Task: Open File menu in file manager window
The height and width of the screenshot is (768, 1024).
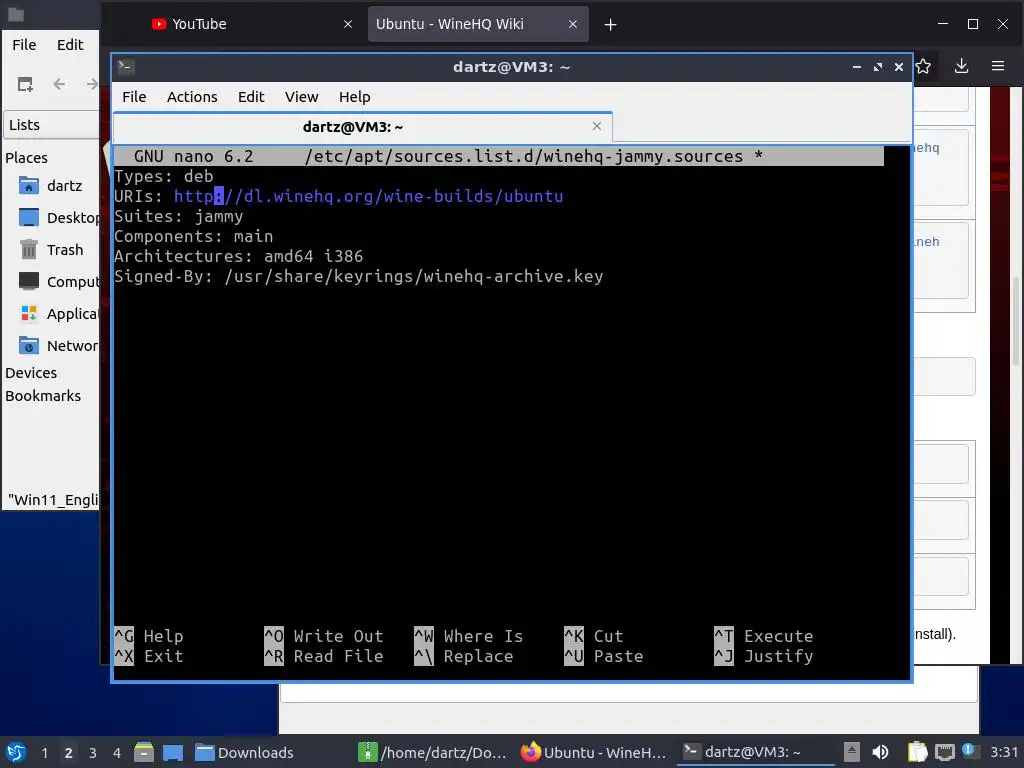Action: [24, 44]
